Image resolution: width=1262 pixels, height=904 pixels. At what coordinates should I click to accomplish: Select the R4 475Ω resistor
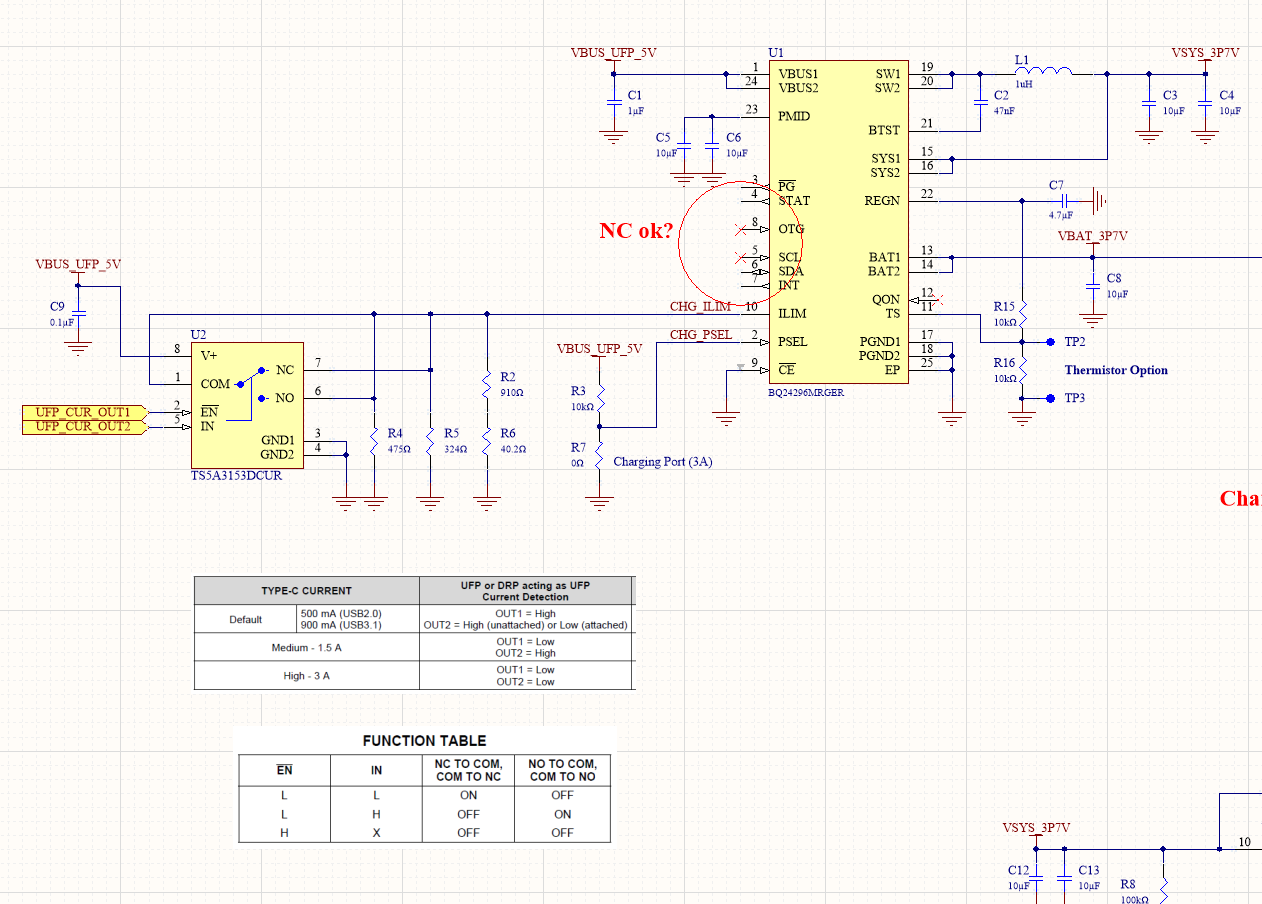pyautogui.click(x=374, y=440)
